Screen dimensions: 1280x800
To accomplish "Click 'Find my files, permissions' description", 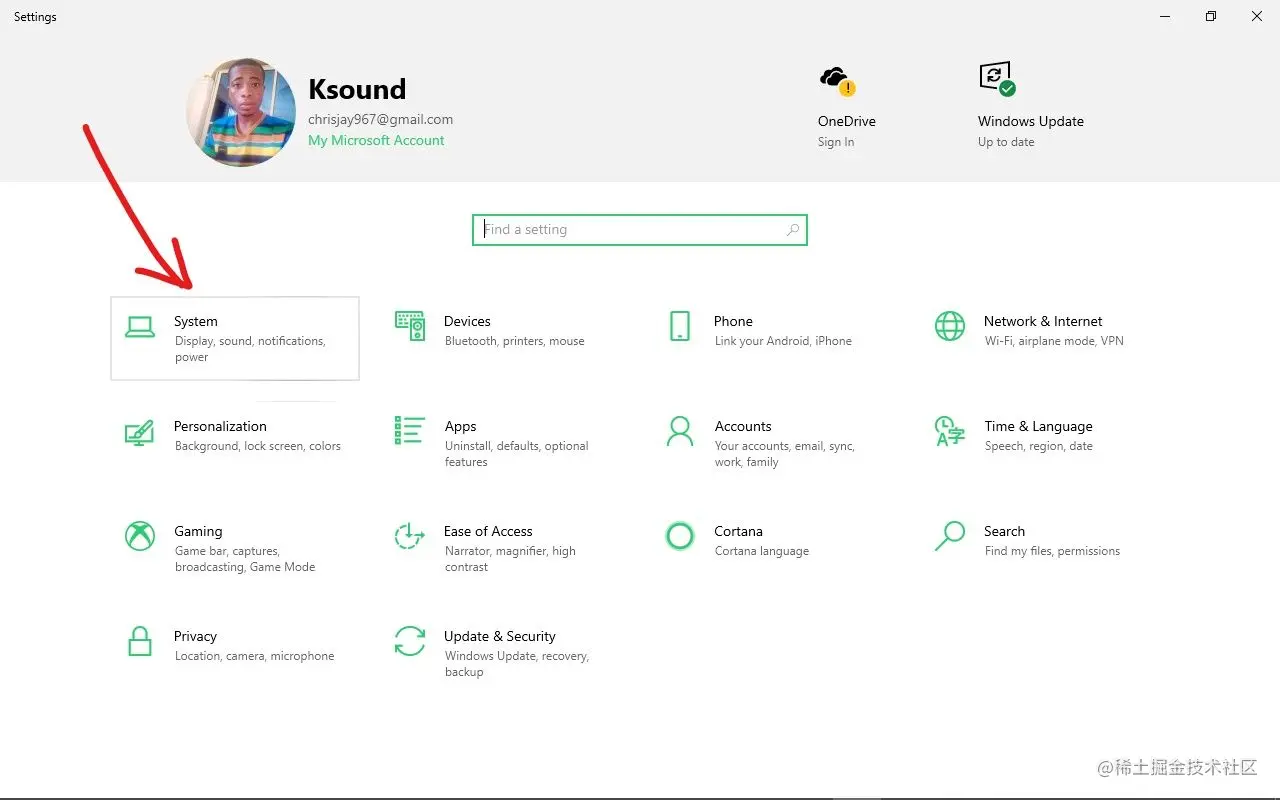I will (x=1052, y=551).
